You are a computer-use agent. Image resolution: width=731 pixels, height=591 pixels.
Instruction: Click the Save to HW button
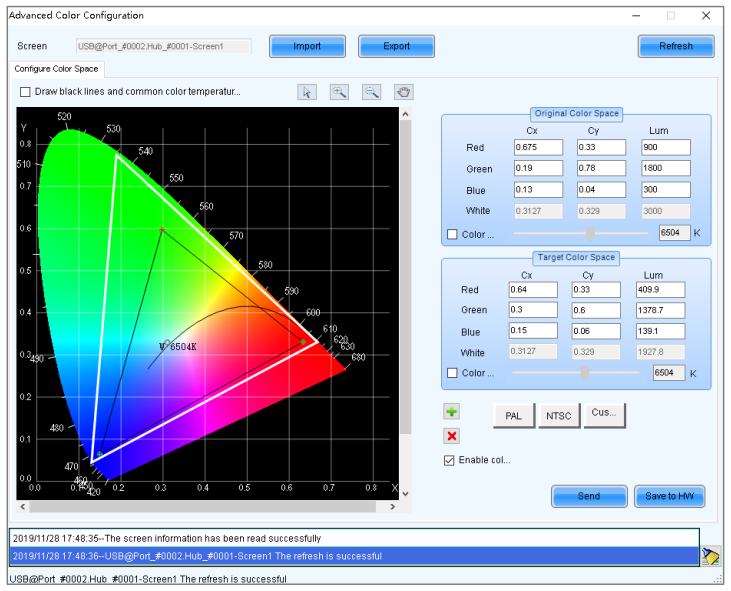[x=669, y=496]
